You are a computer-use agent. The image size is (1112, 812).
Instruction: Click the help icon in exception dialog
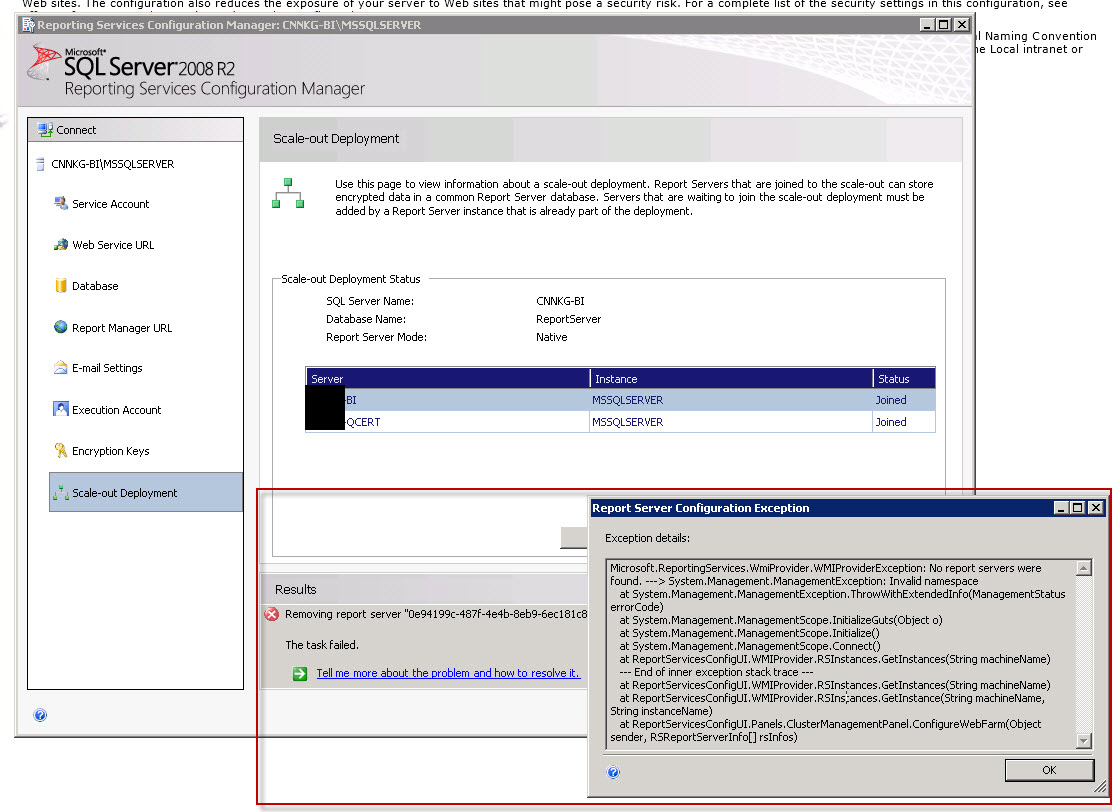coord(613,772)
